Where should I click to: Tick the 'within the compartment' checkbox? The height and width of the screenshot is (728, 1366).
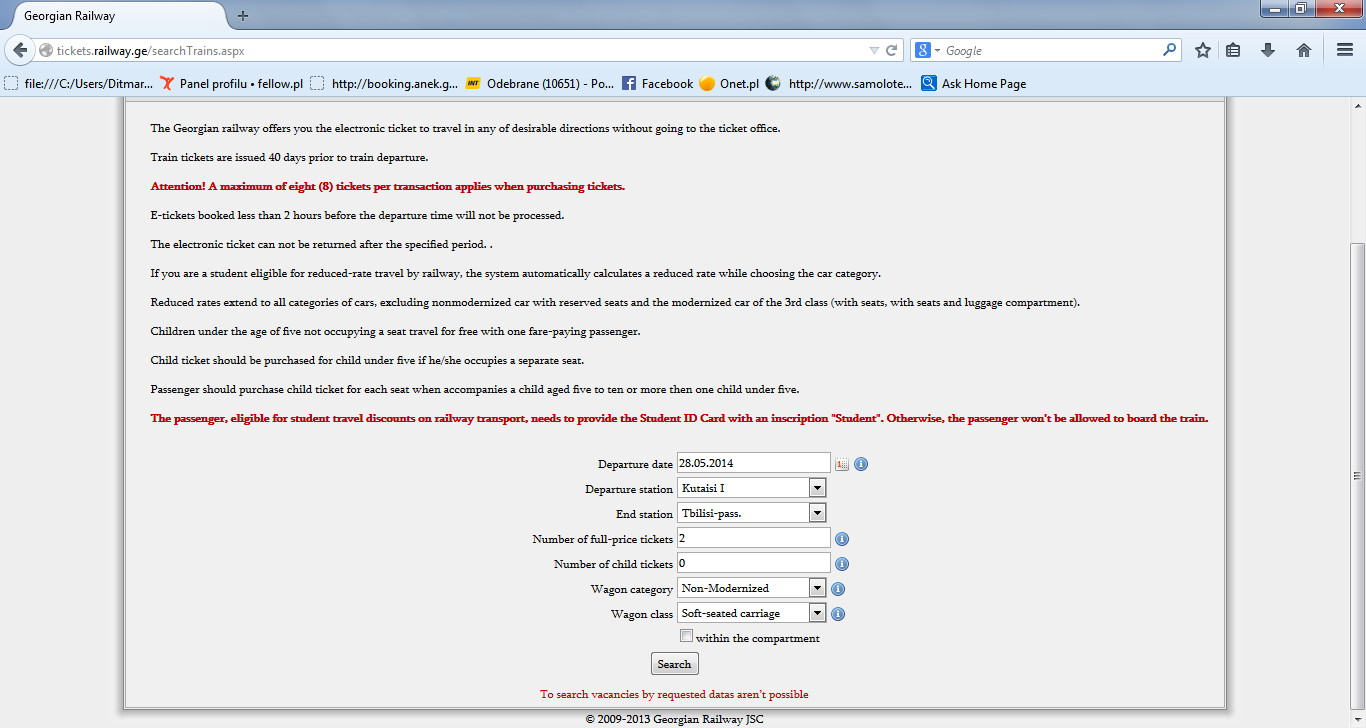pos(686,636)
